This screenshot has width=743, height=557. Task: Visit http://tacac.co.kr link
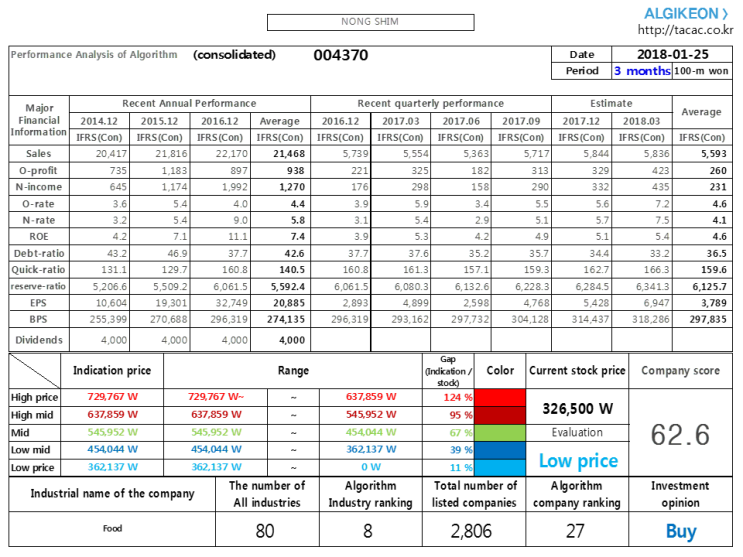[685, 30]
